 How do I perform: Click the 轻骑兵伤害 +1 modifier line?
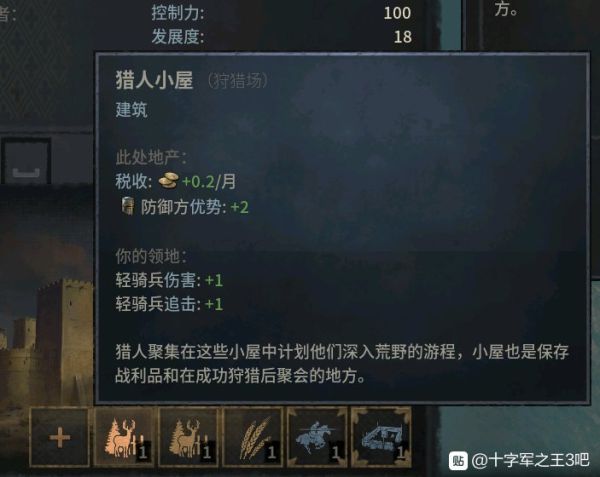coord(169,280)
